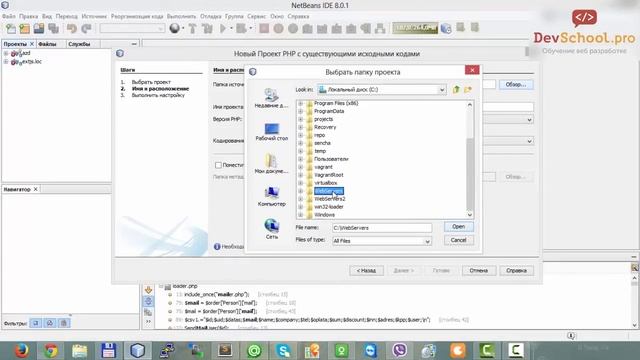Open the PHP version dropdown in wizard
The width and height of the screenshot is (640, 360).
[x=529, y=120]
